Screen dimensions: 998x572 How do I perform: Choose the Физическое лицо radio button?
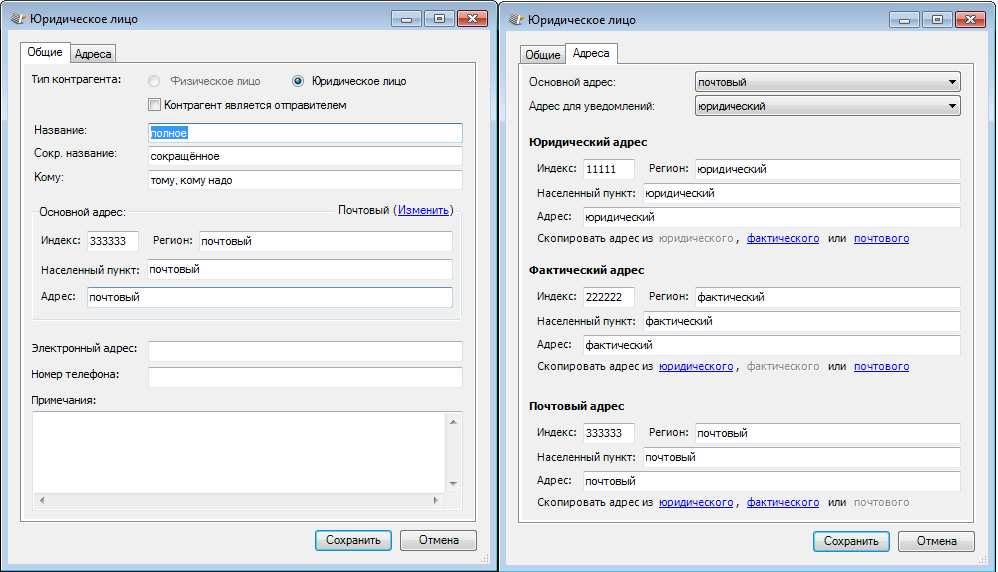(x=154, y=81)
